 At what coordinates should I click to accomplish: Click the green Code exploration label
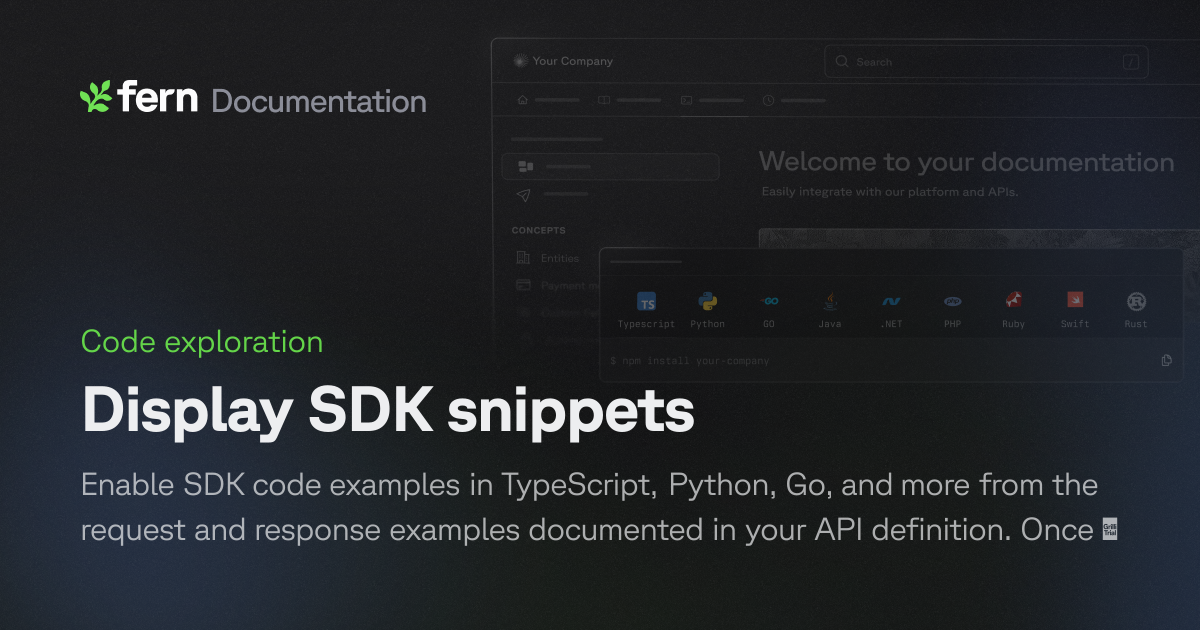[x=202, y=342]
